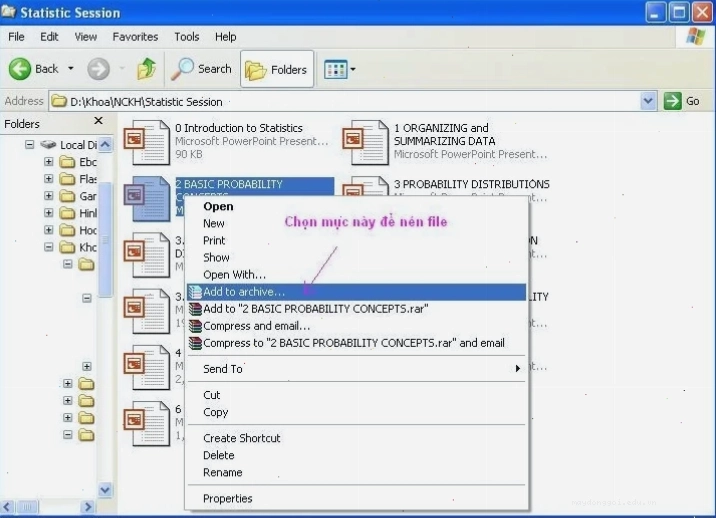The height and width of the screenshot is (519, 716).
Task: Select 0 Introduction to Statistics file icon
Action: (x=147, y=142)
